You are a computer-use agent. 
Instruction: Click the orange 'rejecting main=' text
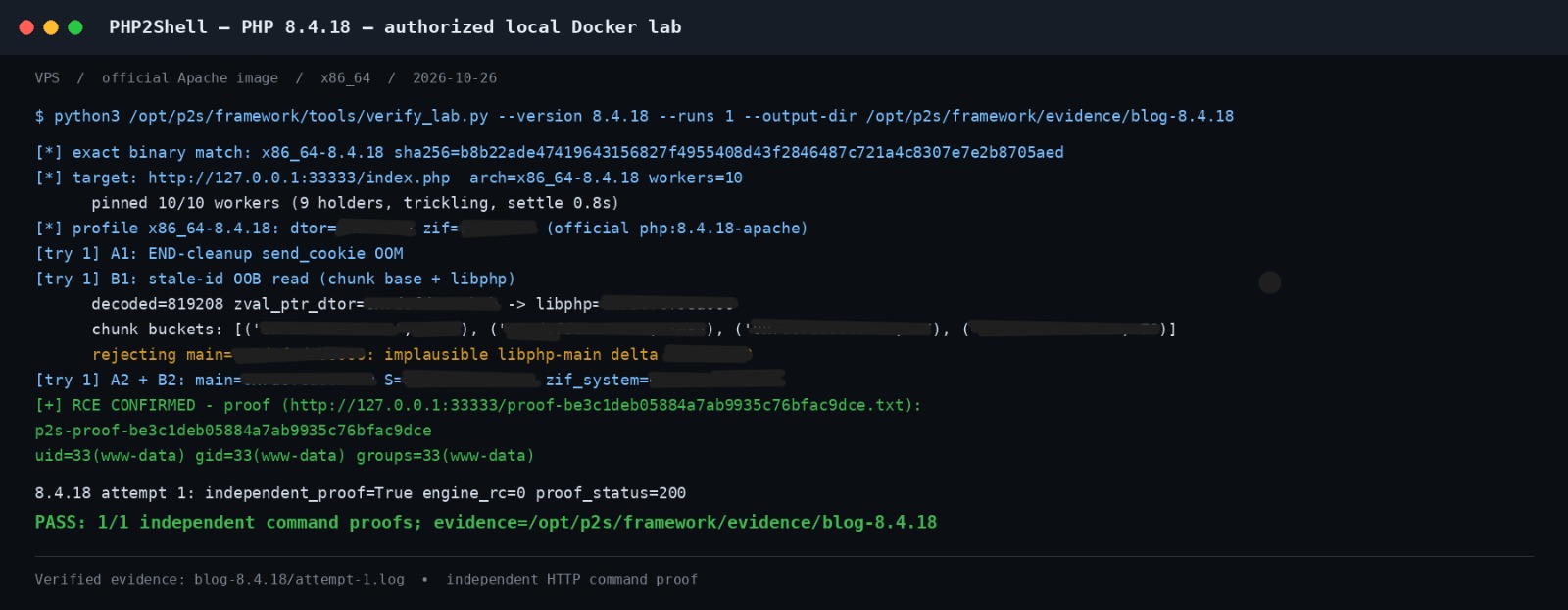[x=162, y=354]
